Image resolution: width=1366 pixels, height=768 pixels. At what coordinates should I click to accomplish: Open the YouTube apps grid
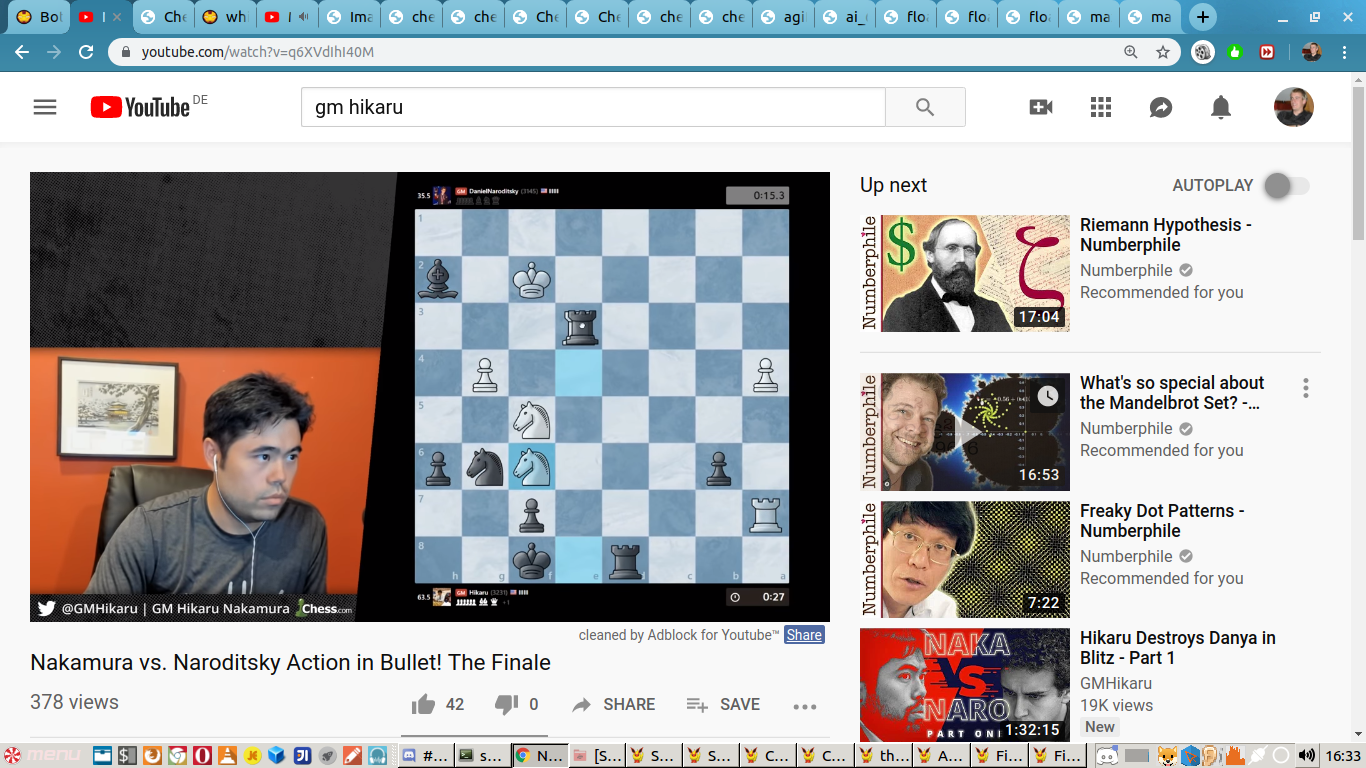(x=1101, y=107)
